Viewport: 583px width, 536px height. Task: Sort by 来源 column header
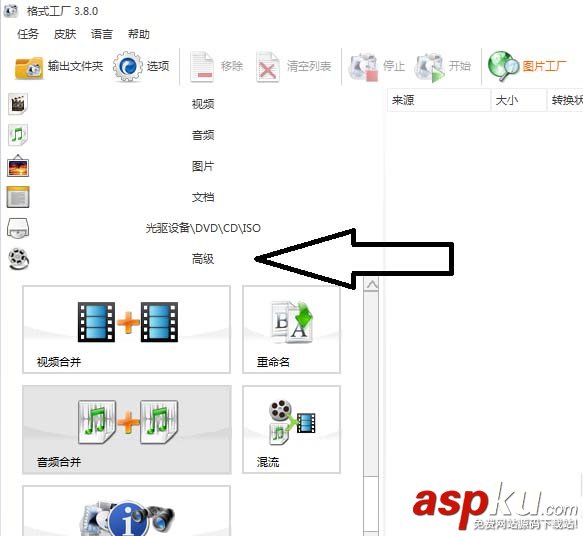439,100
